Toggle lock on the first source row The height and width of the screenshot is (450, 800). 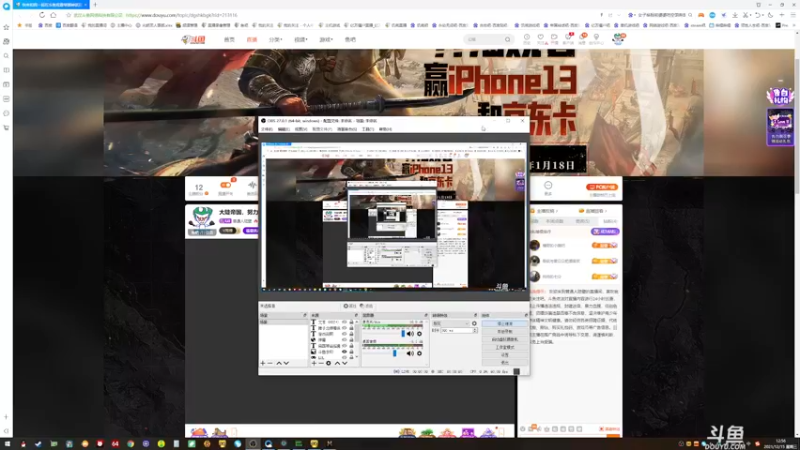coord(352,322)
